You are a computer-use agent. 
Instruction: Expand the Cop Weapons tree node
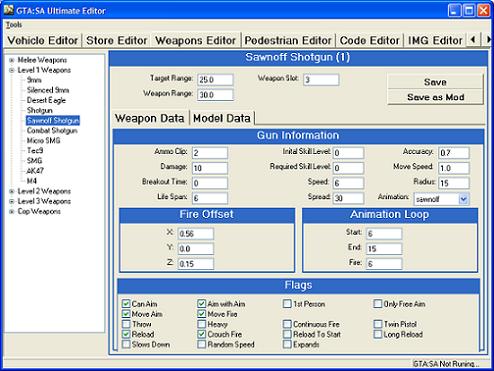(12, 211)
